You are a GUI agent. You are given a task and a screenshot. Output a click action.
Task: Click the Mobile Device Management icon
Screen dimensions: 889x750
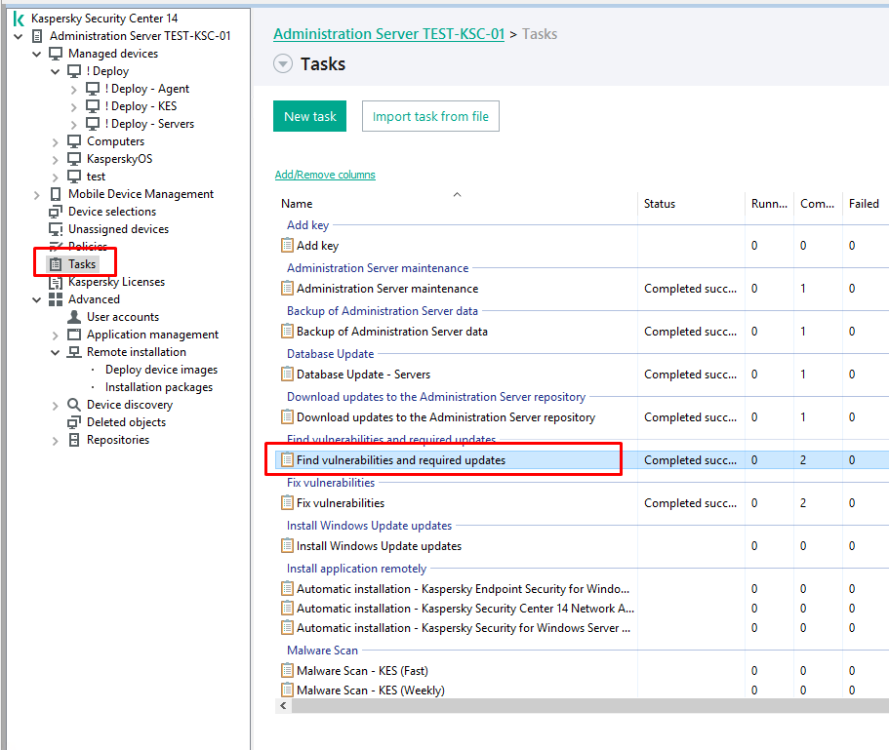coord(55,194)
